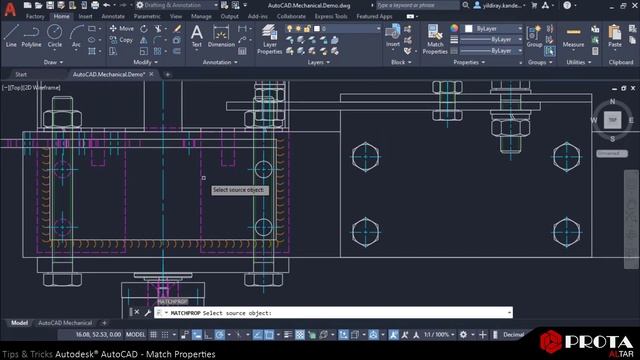
Task: Open the layer selection dropdown
Action: [333, 29]
